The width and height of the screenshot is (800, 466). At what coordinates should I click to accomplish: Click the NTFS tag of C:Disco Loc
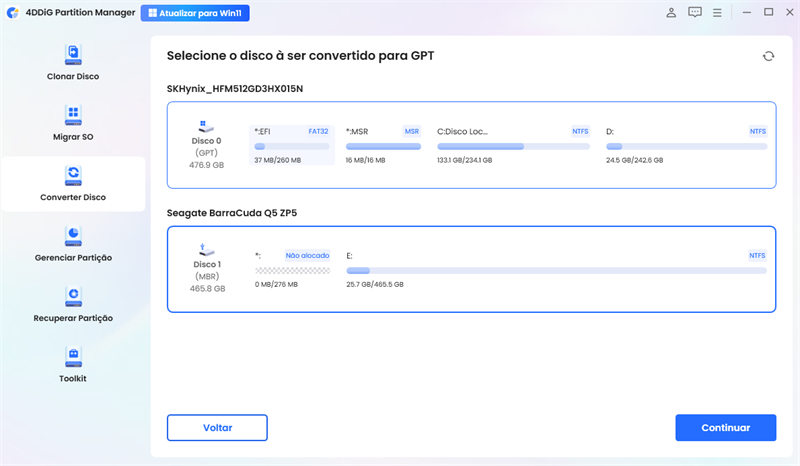[x=580, y=131]
